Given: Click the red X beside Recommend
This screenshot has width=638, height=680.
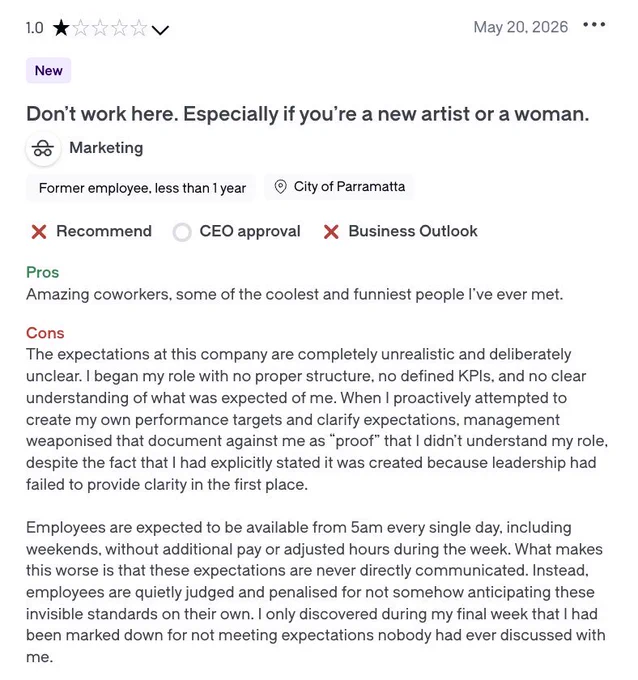Looking at the screenshot, I should point(39,231).
